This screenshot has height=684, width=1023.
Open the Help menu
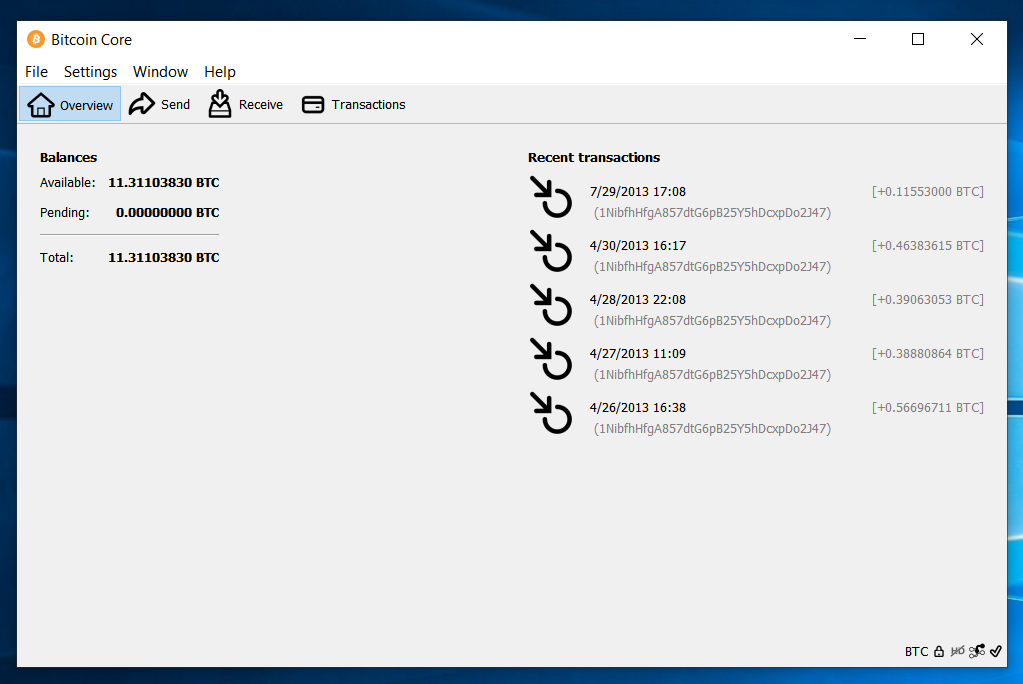(x=220, y=72)
